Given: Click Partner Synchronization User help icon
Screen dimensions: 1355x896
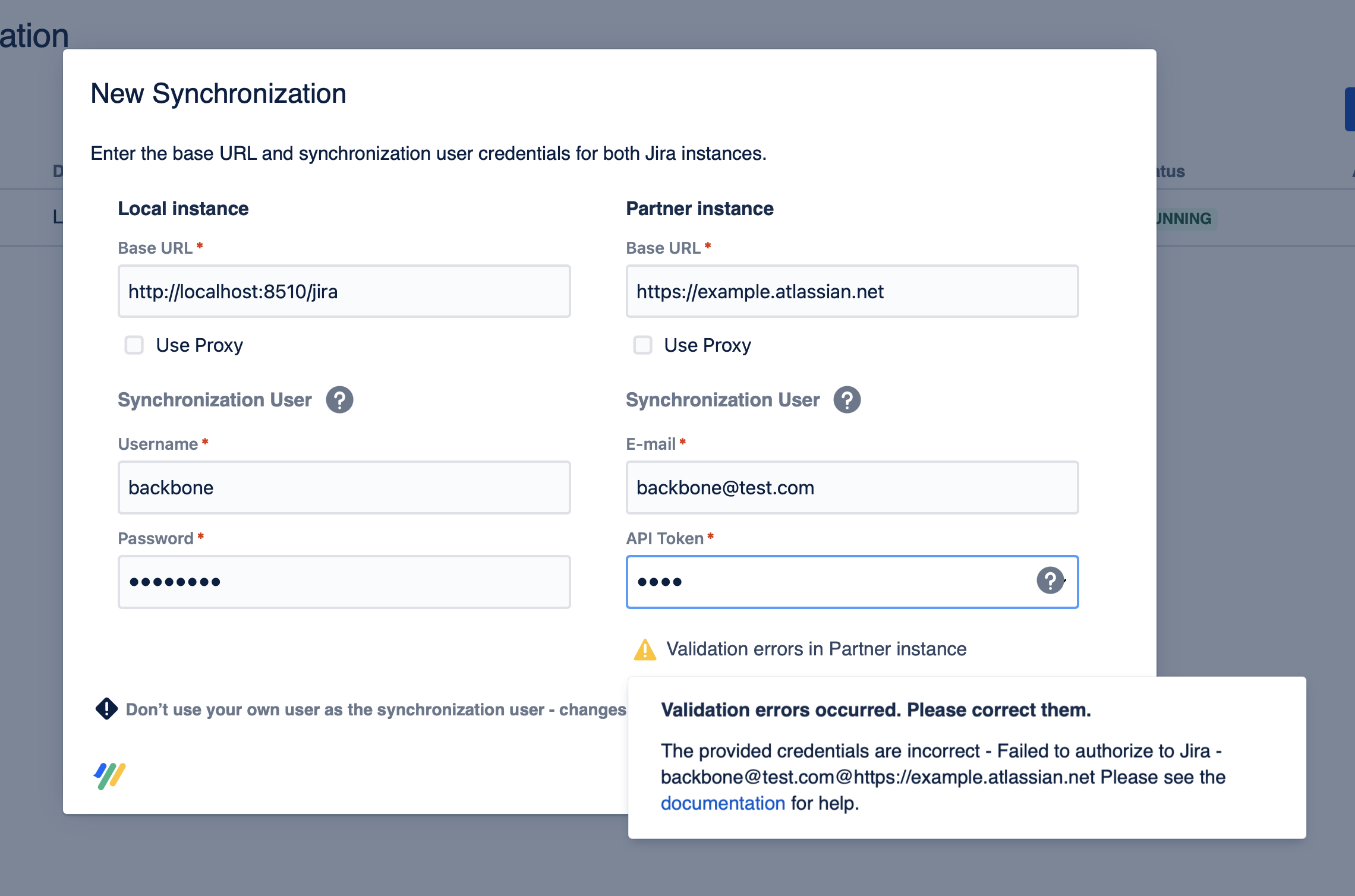Looking at the screenshot, I should (847, 400).
